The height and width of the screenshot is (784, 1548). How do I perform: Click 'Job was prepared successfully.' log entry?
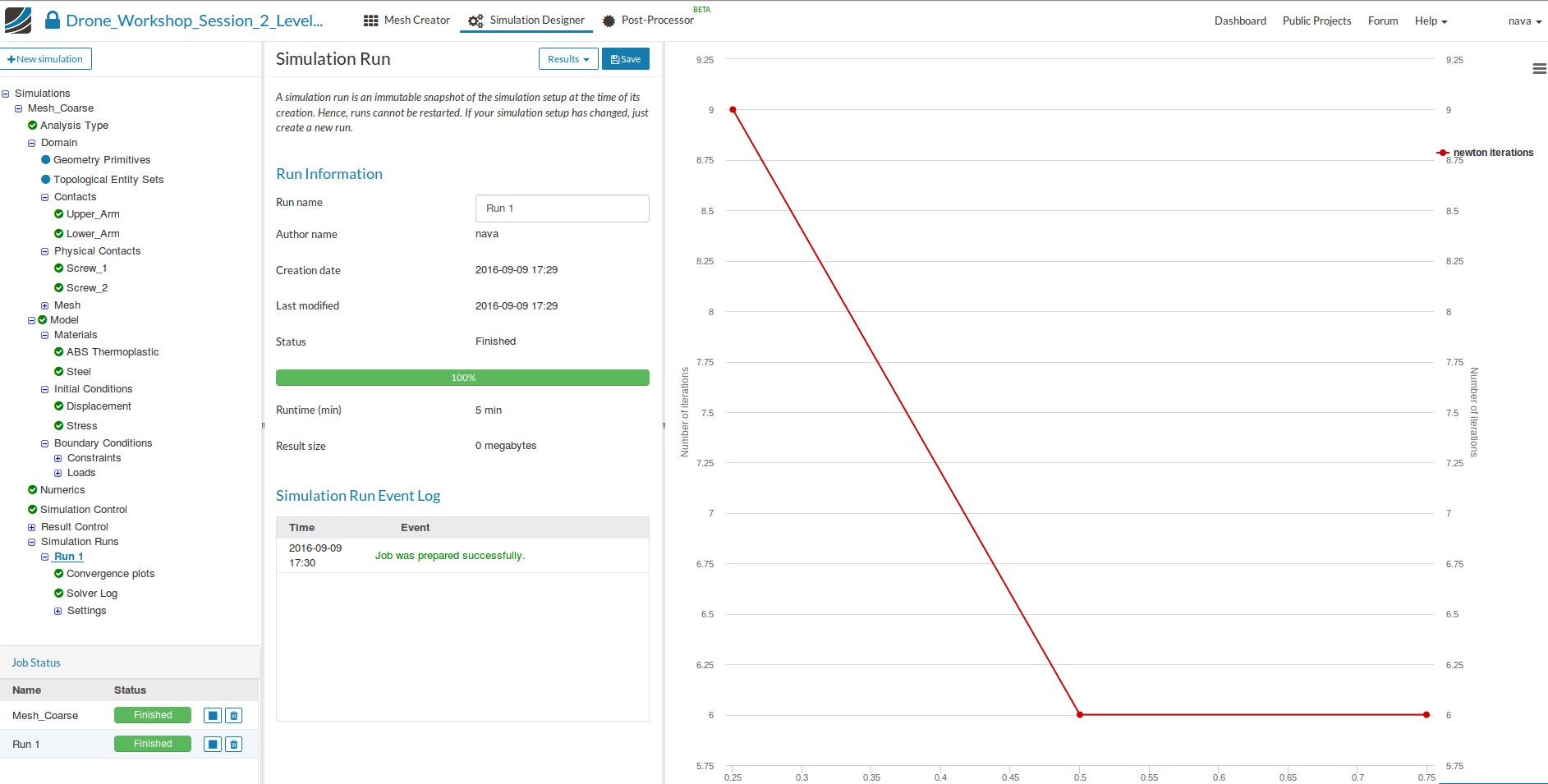[450, 556]
